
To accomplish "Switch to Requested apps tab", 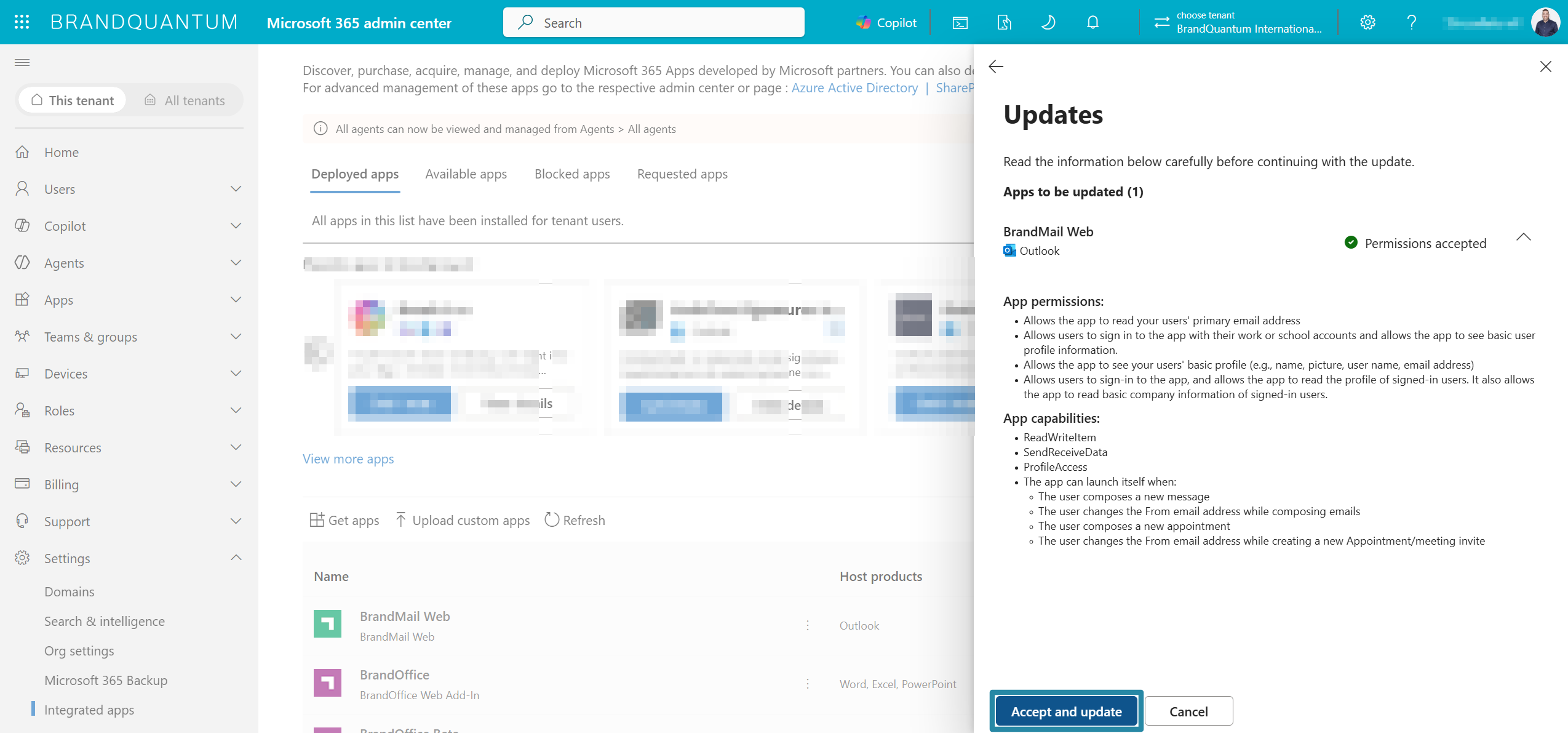I will 682,174.
